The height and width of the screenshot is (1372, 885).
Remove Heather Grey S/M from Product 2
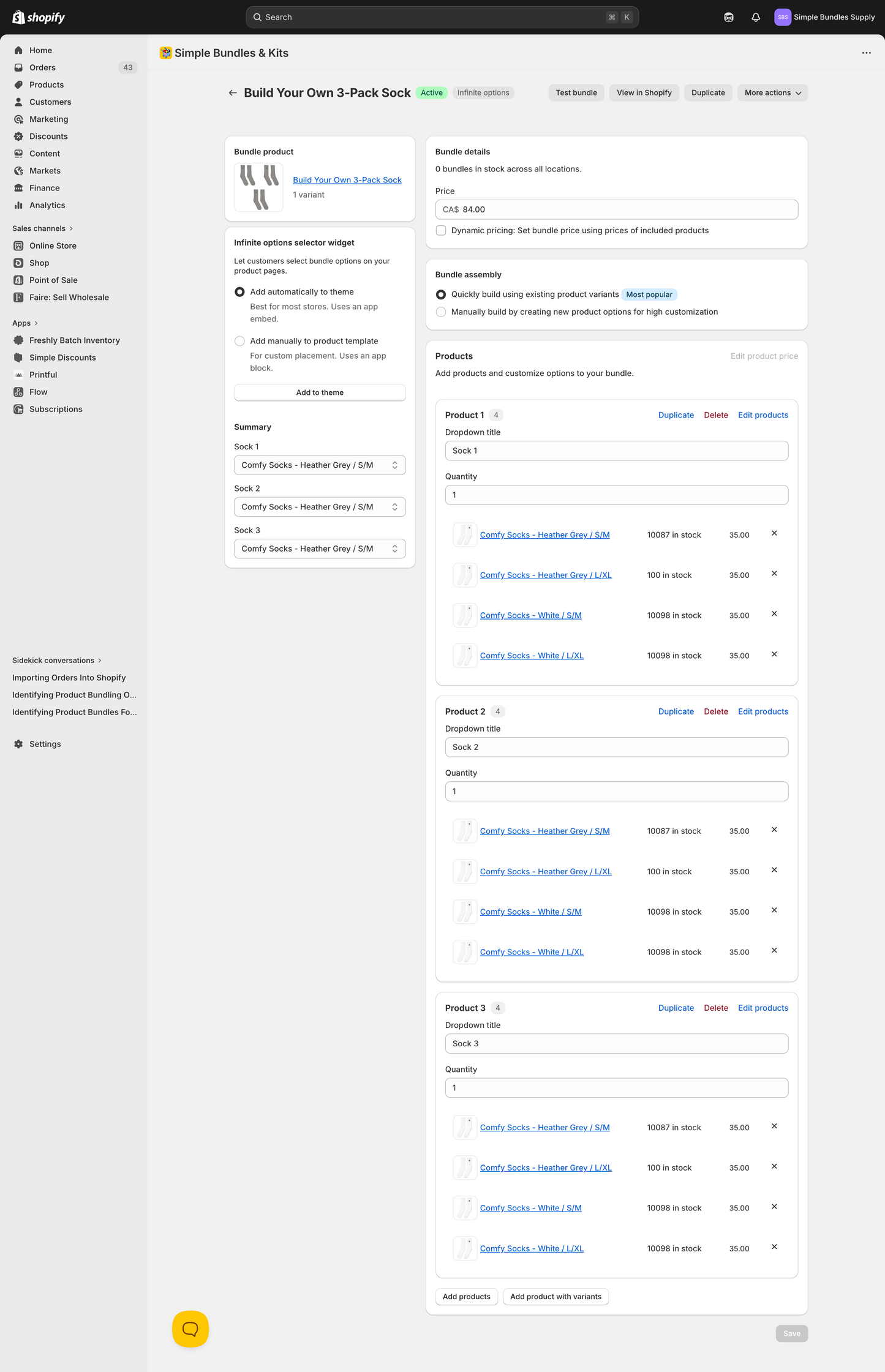pyautogui.click(x=774, y=830)
